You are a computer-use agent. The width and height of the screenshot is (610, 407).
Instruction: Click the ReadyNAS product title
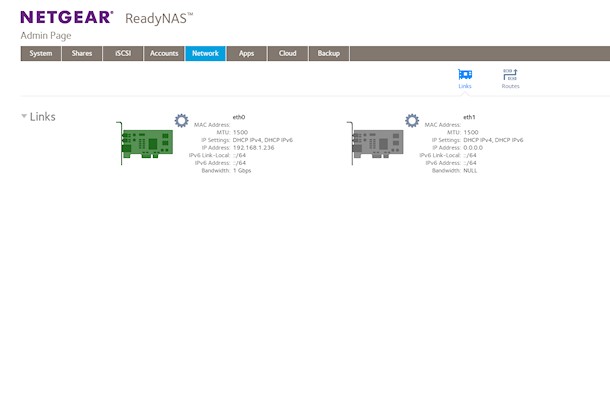pos(160,19)
